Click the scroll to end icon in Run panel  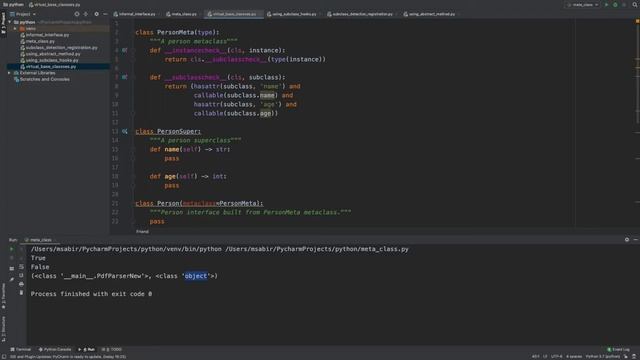[x=21, y=276]
